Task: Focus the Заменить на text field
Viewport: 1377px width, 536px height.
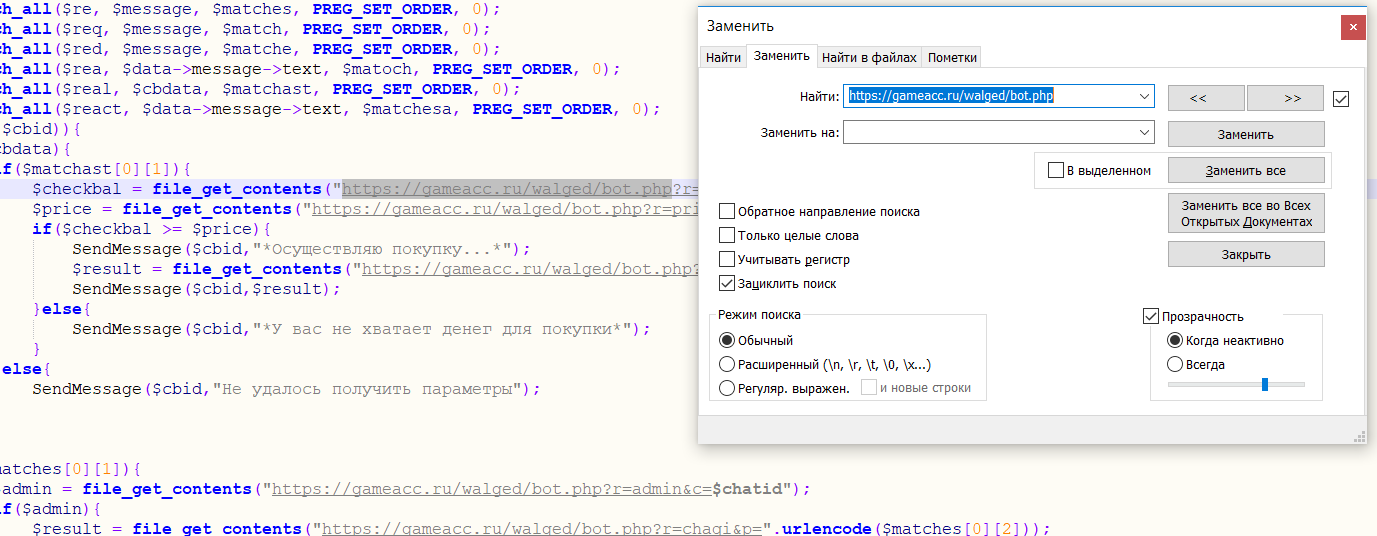Action: point(990,132)
